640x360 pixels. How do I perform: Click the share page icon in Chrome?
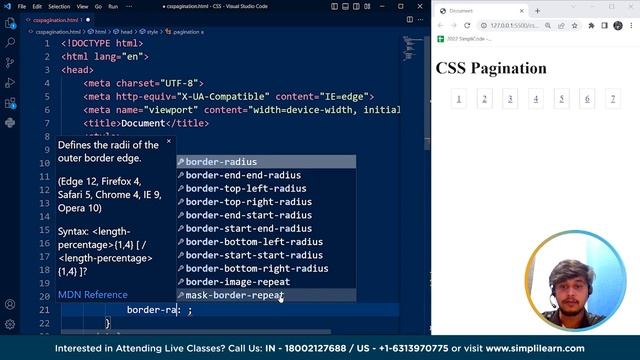pos(561,25)
